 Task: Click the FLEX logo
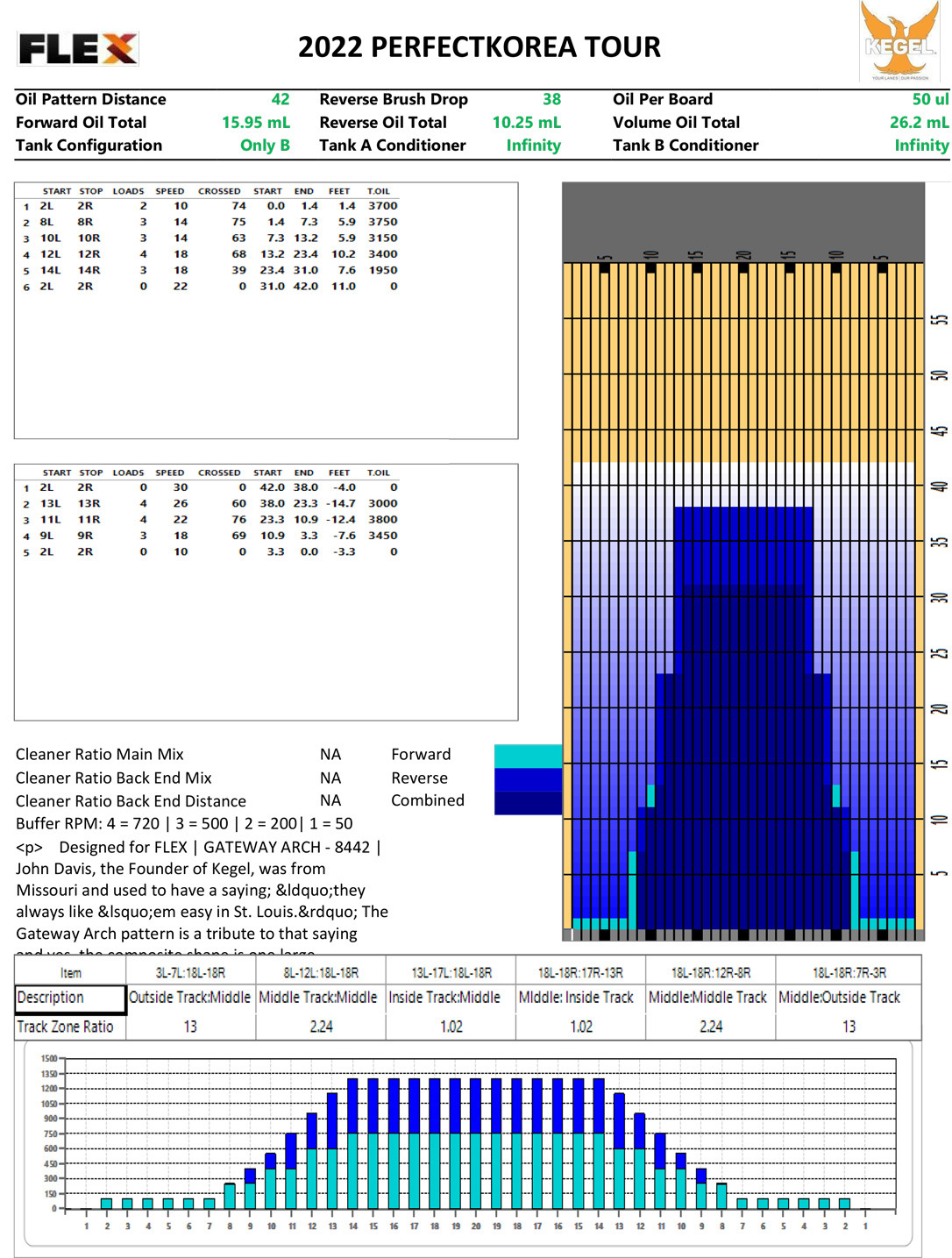tap(78, 49)
